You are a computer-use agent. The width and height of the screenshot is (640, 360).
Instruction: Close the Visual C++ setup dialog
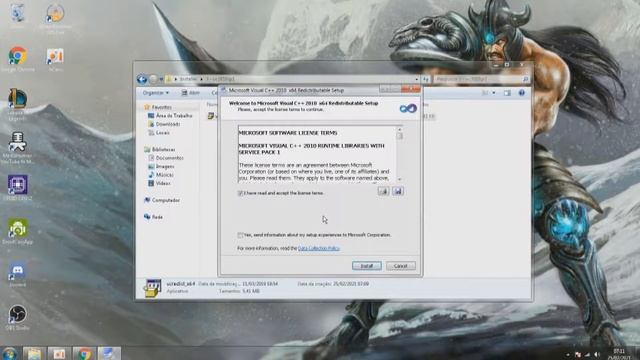click(411, 89)
